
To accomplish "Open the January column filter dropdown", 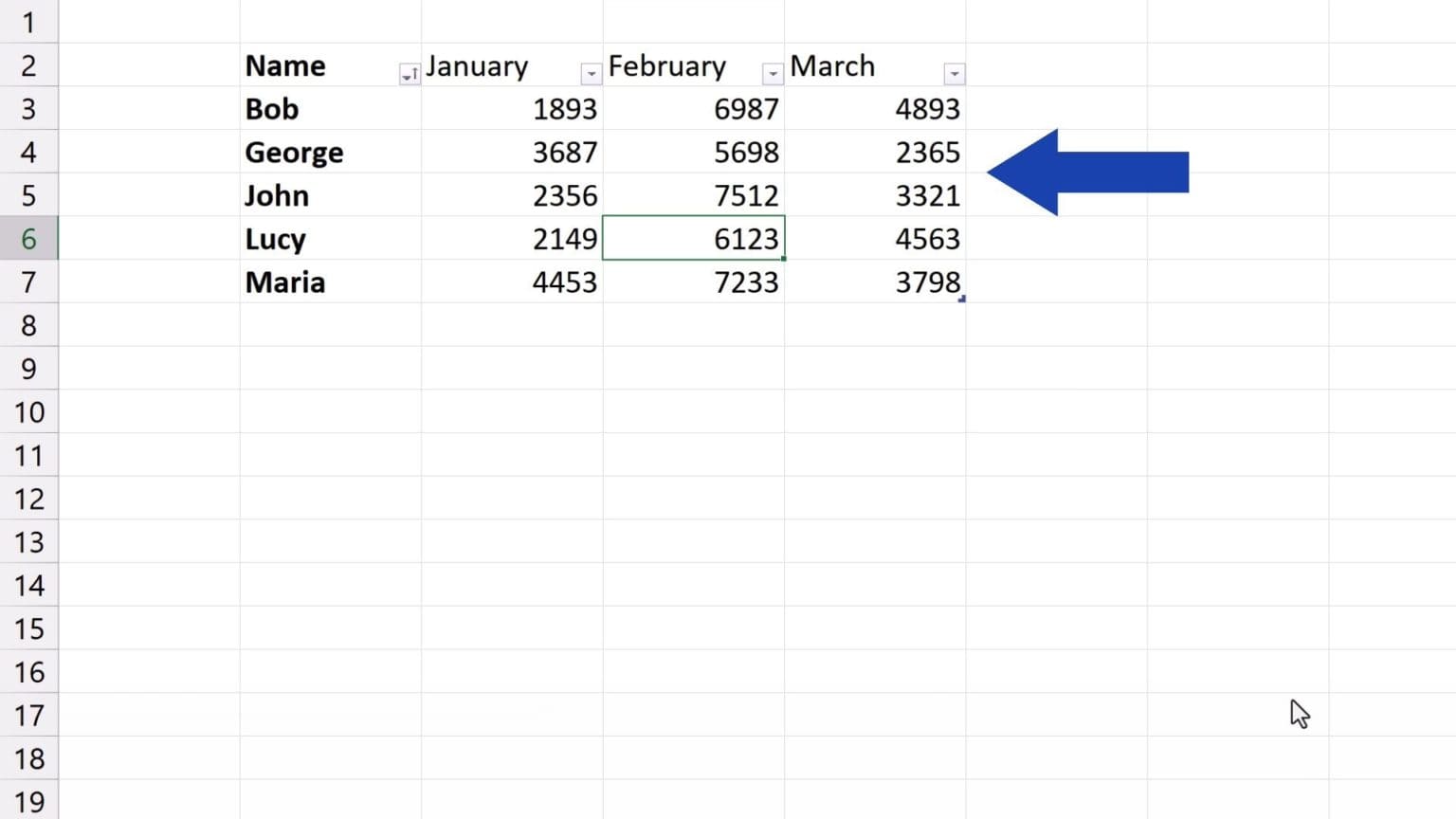I will (x=591, y=72).
